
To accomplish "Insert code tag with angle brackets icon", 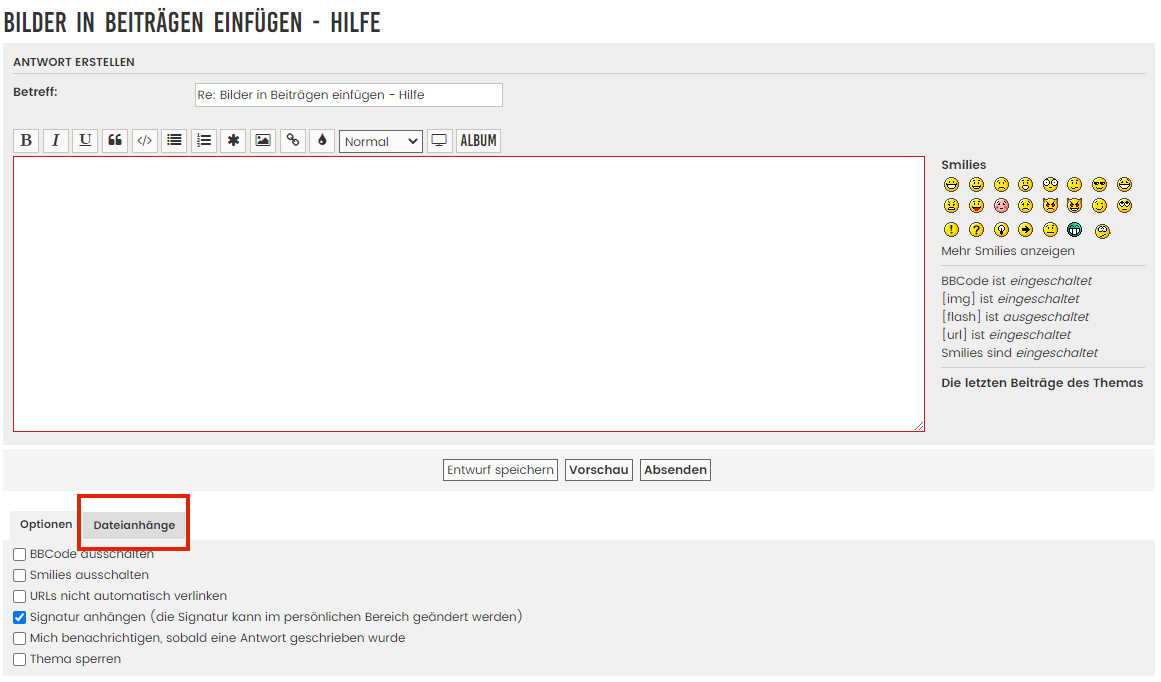I will (x=145, y=141).
